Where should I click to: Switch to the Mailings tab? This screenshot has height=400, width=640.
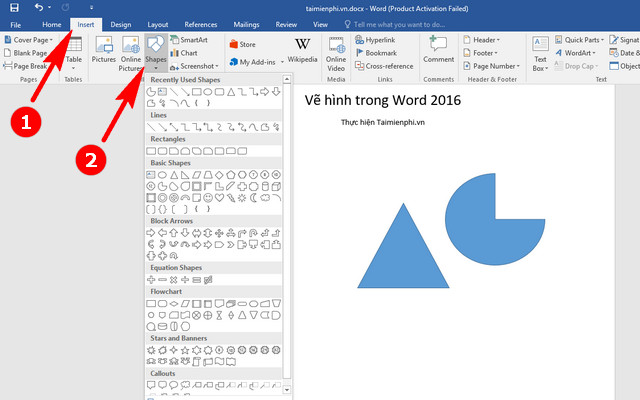(246, 24)
